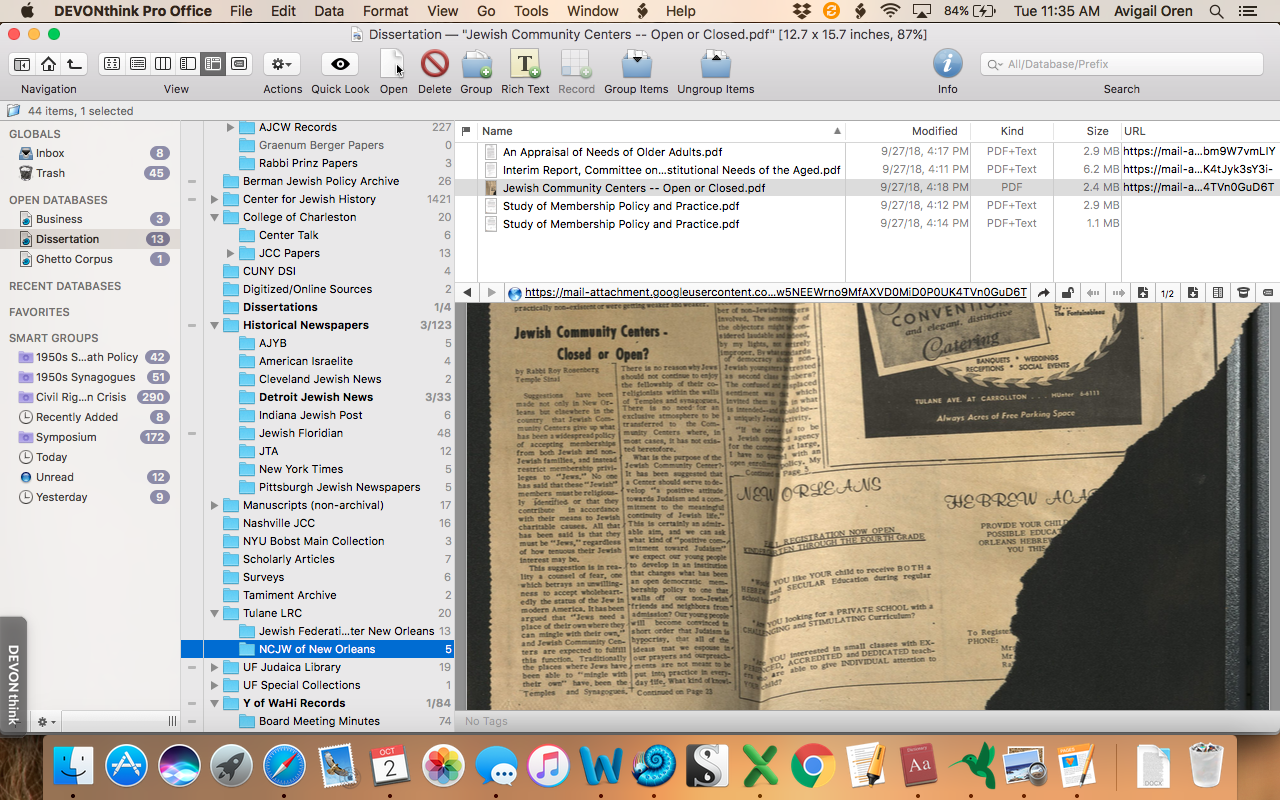Viewport: 1280px width, 800px height.
Task: Expand the Center for Jewish History group
Action: click(215, 199)
